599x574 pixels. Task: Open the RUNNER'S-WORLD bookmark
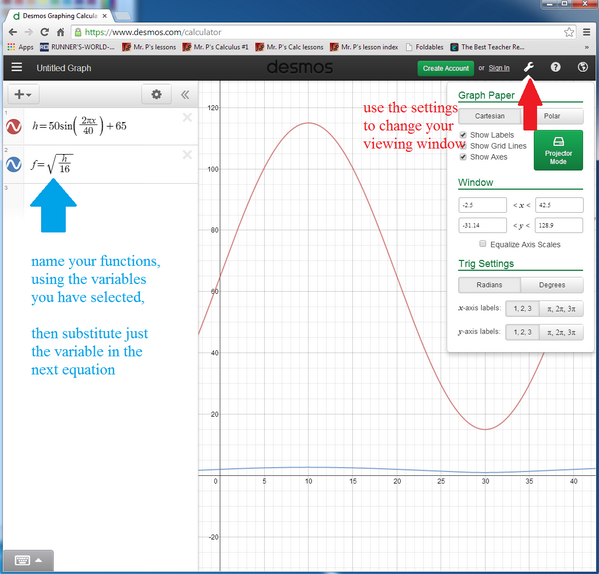coord(77,47)
